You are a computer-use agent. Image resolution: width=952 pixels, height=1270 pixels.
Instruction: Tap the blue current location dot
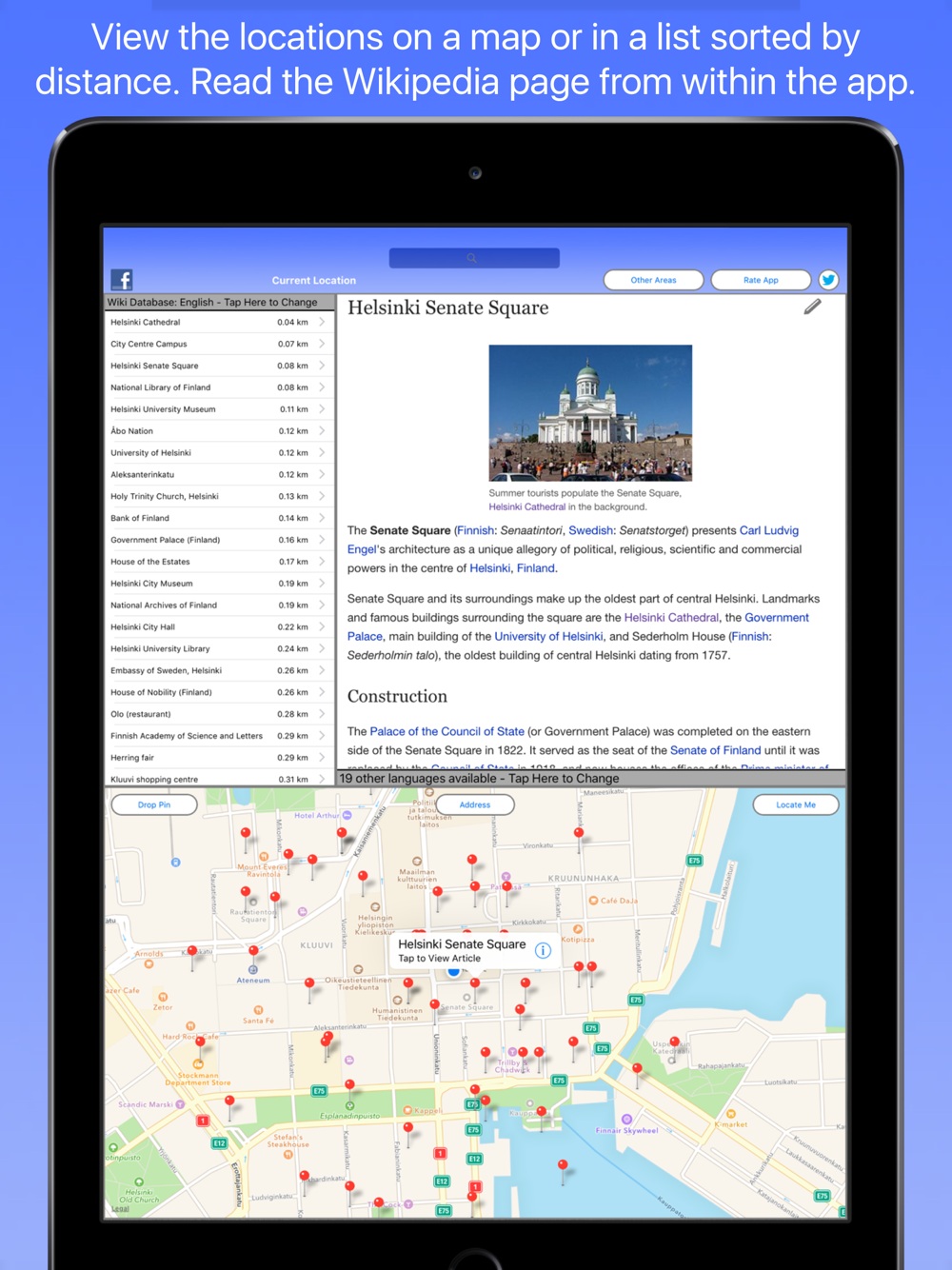point(453,972)
